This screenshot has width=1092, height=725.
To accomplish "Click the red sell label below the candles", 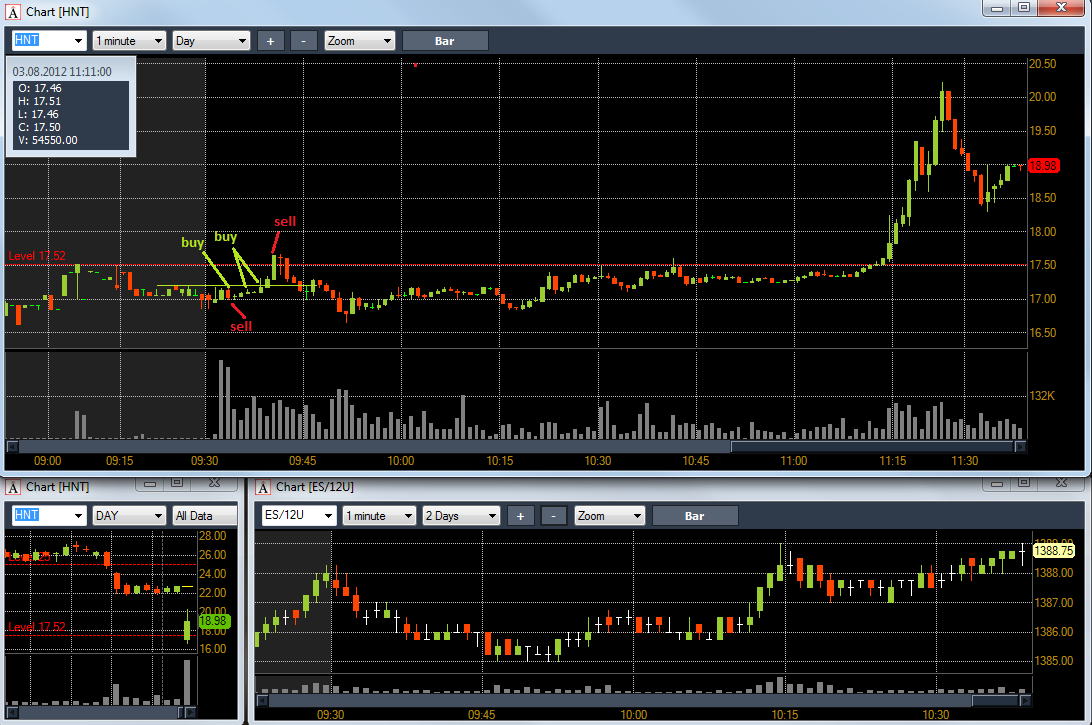I will click(241, 326).
